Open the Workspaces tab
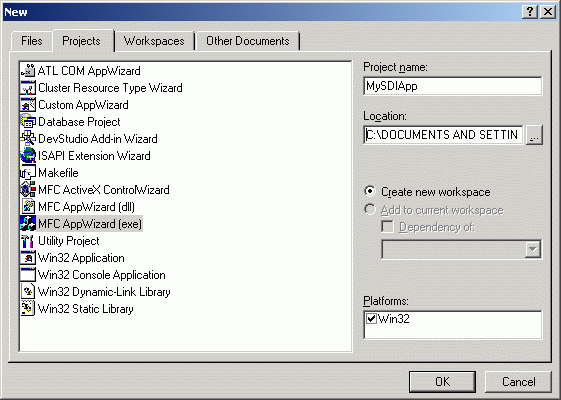Image resolution: width=561 pixels, height=400 pixels. (x=154, y=41)
